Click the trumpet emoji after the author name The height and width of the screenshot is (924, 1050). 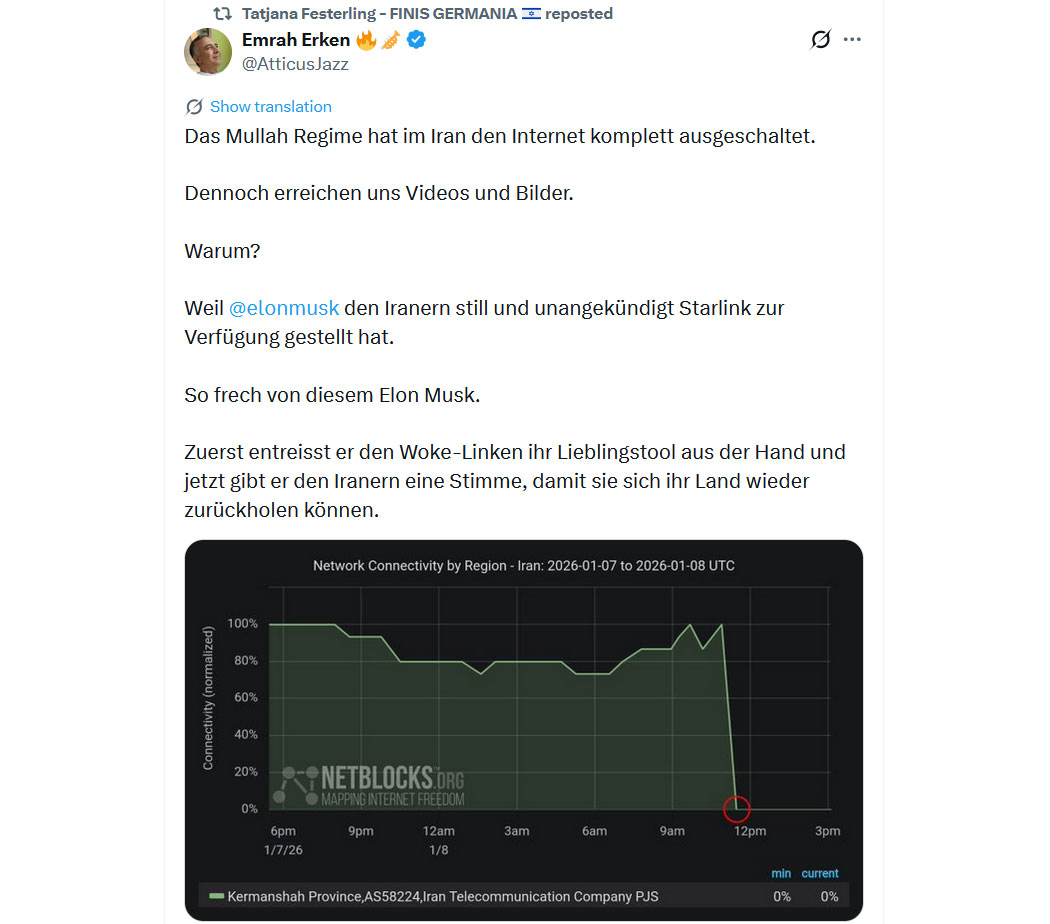click(390, 40)
